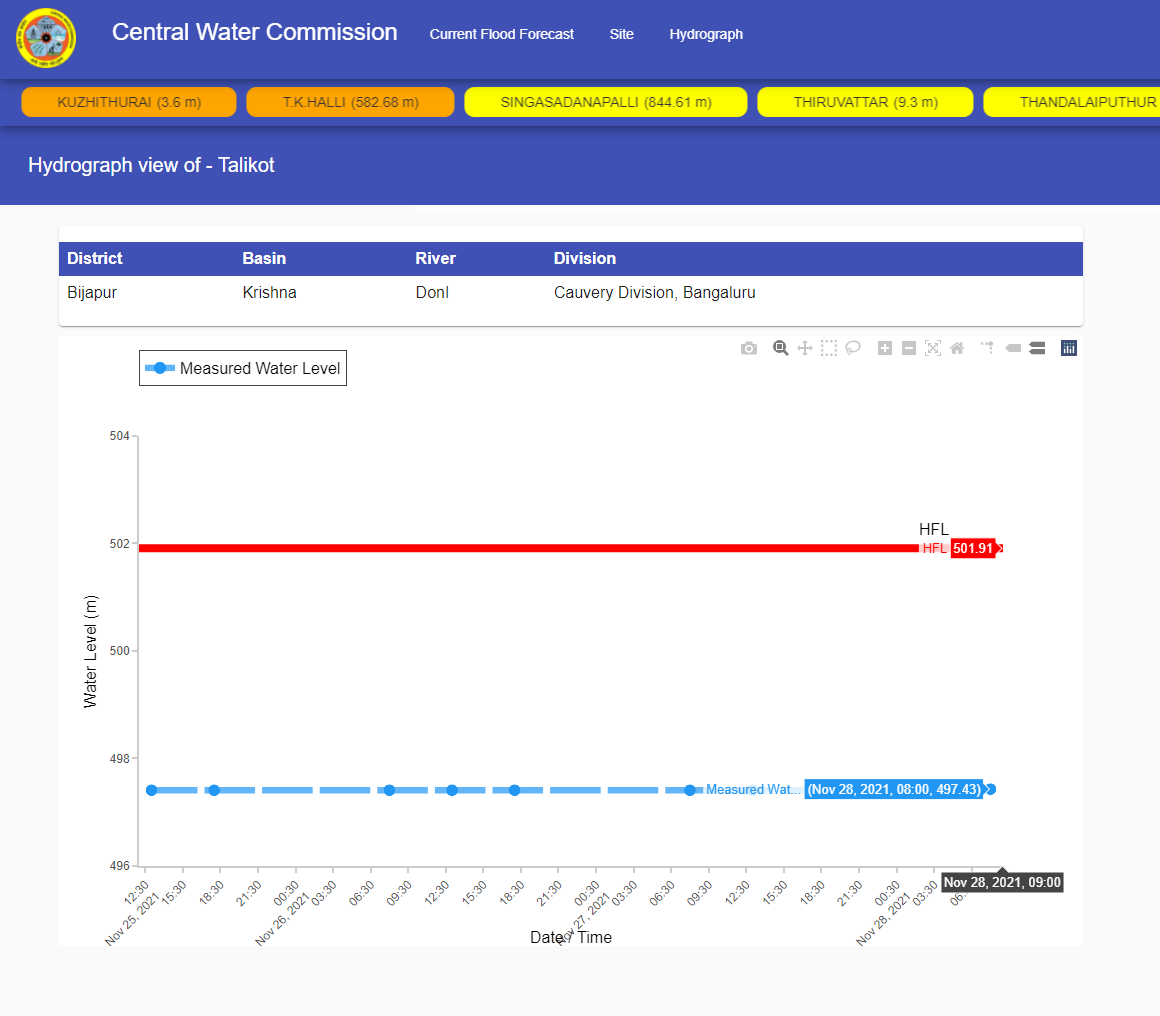Enable show closest data on hover

coord(1013,348)
